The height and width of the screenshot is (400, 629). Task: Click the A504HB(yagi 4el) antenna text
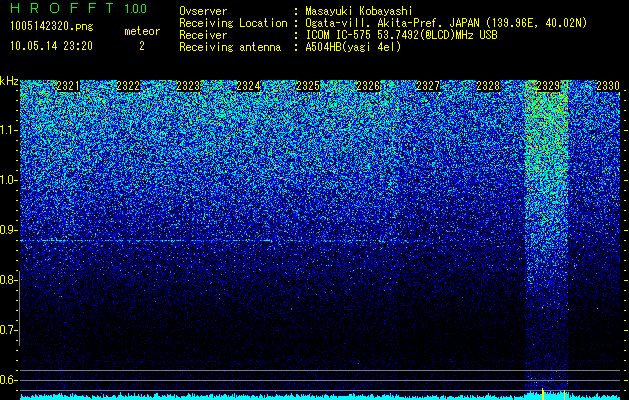click(353, 47)
